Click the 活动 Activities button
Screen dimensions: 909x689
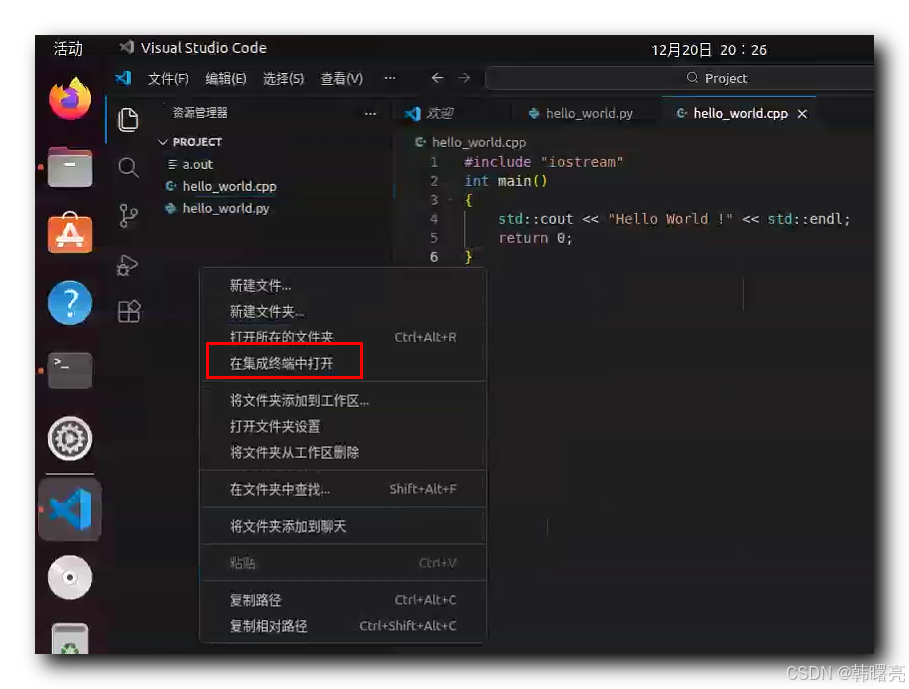[x=68, y=49]
